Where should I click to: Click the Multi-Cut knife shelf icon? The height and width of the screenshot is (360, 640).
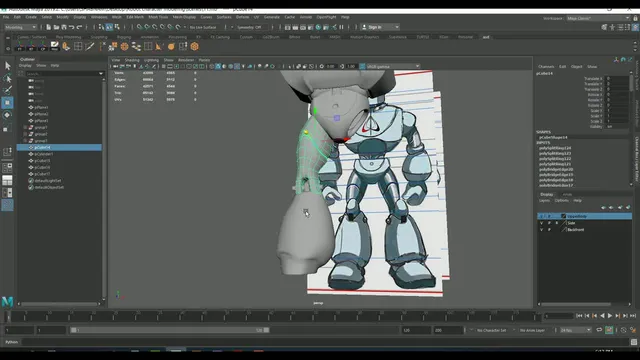90,47
